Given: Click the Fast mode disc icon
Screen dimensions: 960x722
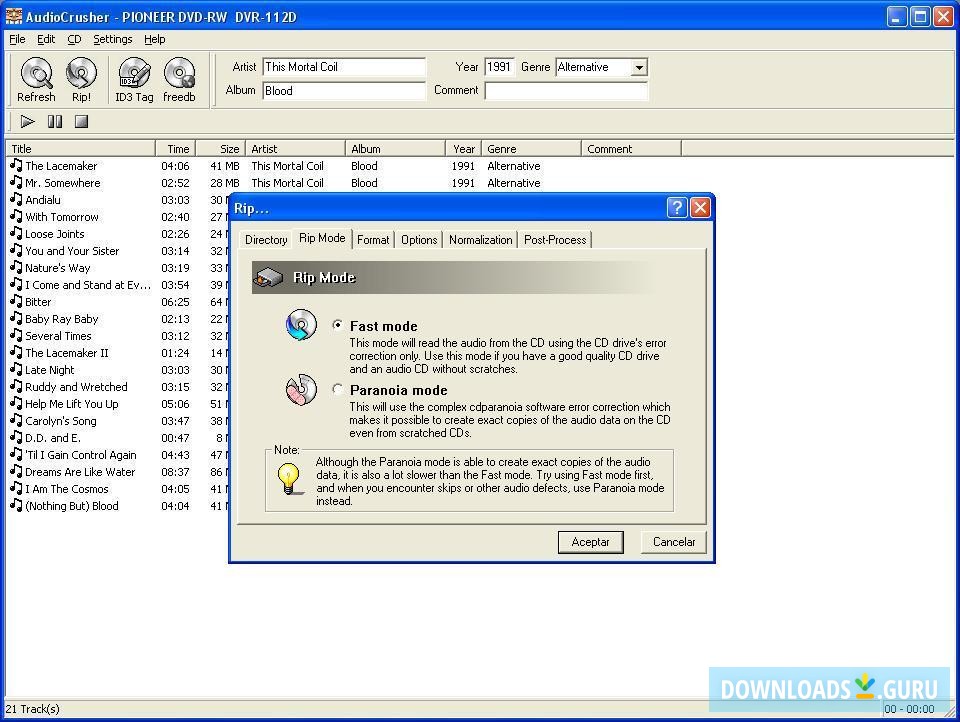Looking at the screenshot, I should [x=301, y=325].
